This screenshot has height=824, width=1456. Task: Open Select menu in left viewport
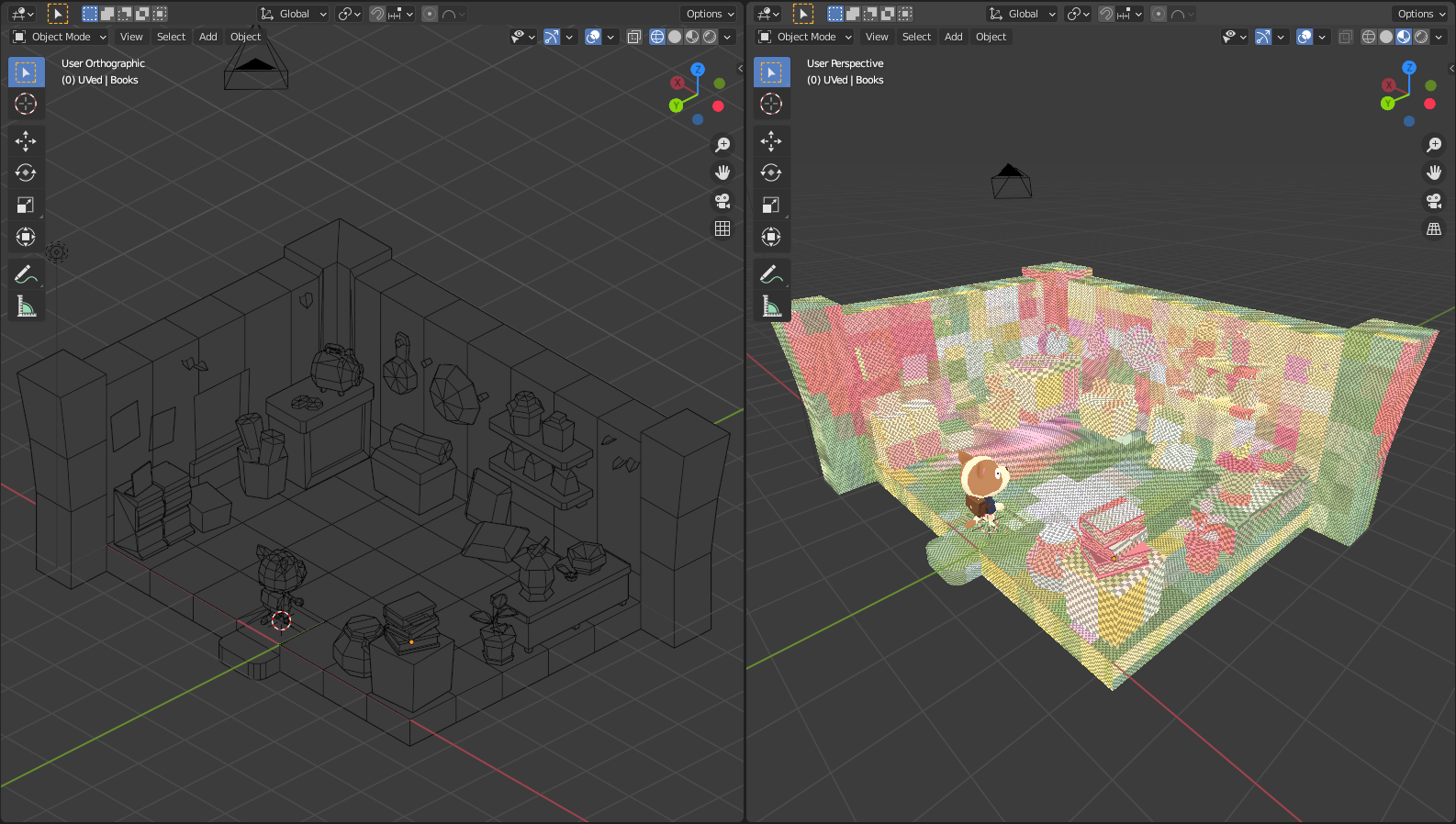coord(171,37)
